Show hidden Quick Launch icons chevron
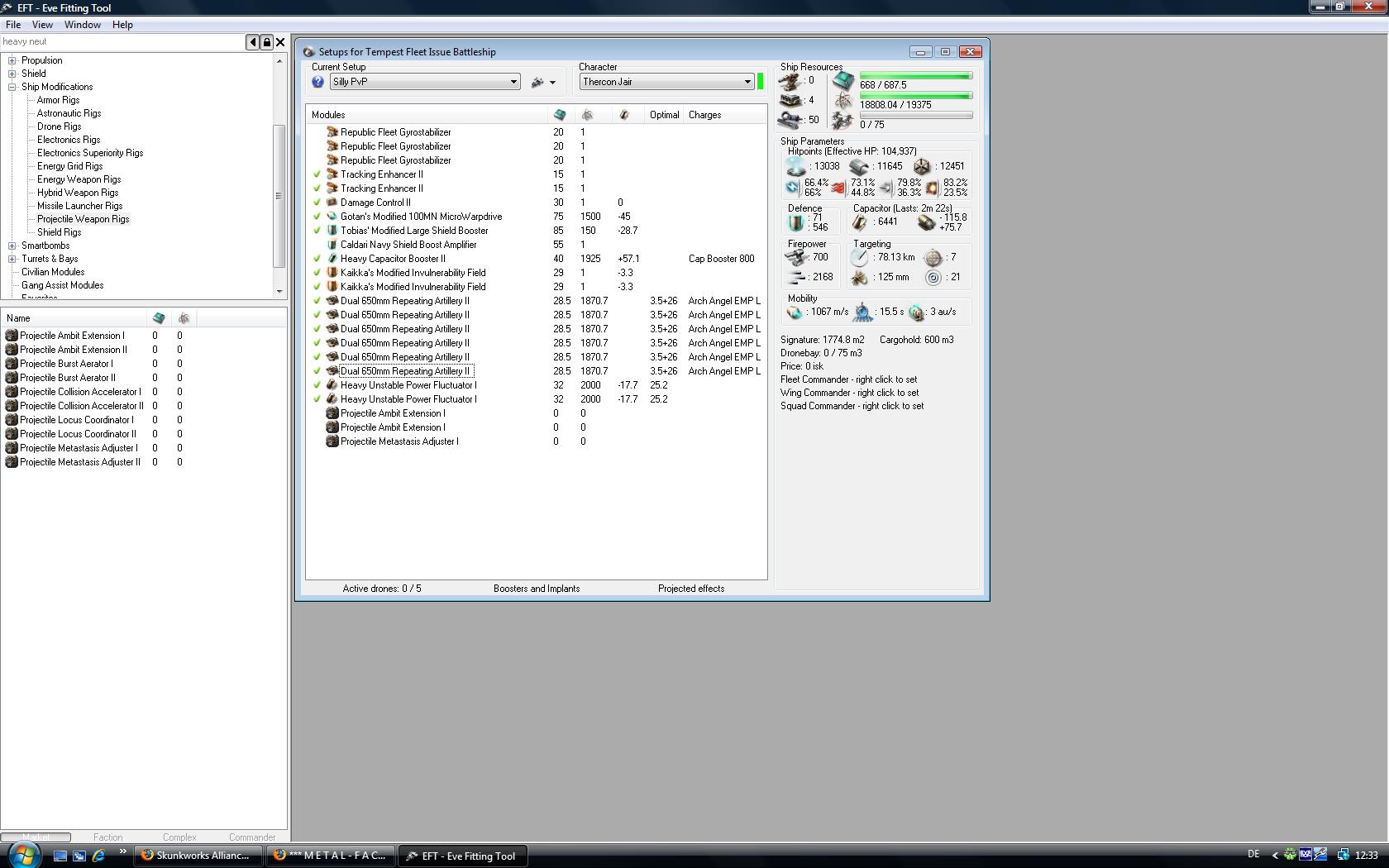The width and height of the screenshot is (1389, 868). click(x=123, y=851)
